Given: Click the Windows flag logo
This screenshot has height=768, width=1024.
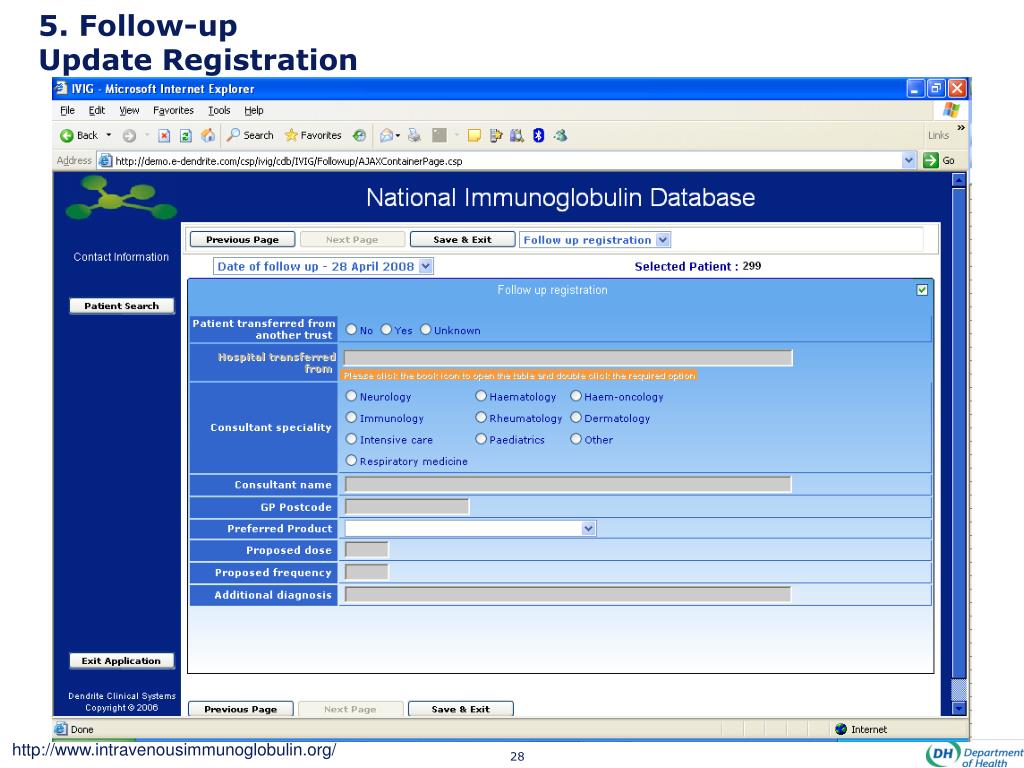Looking at the screenshot, I should (951, 110).
